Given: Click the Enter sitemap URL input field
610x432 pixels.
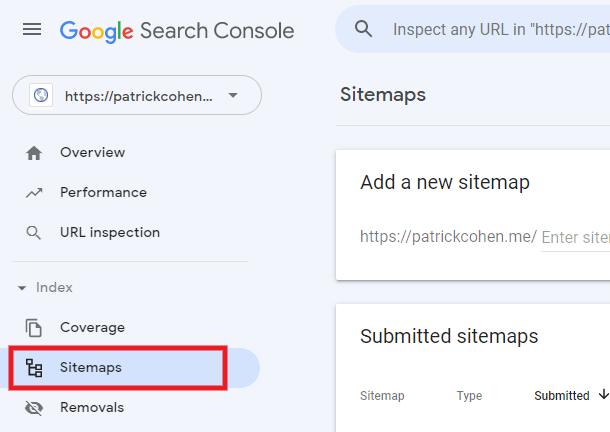Looking at the screenshot, I should [x=575, y=237].
